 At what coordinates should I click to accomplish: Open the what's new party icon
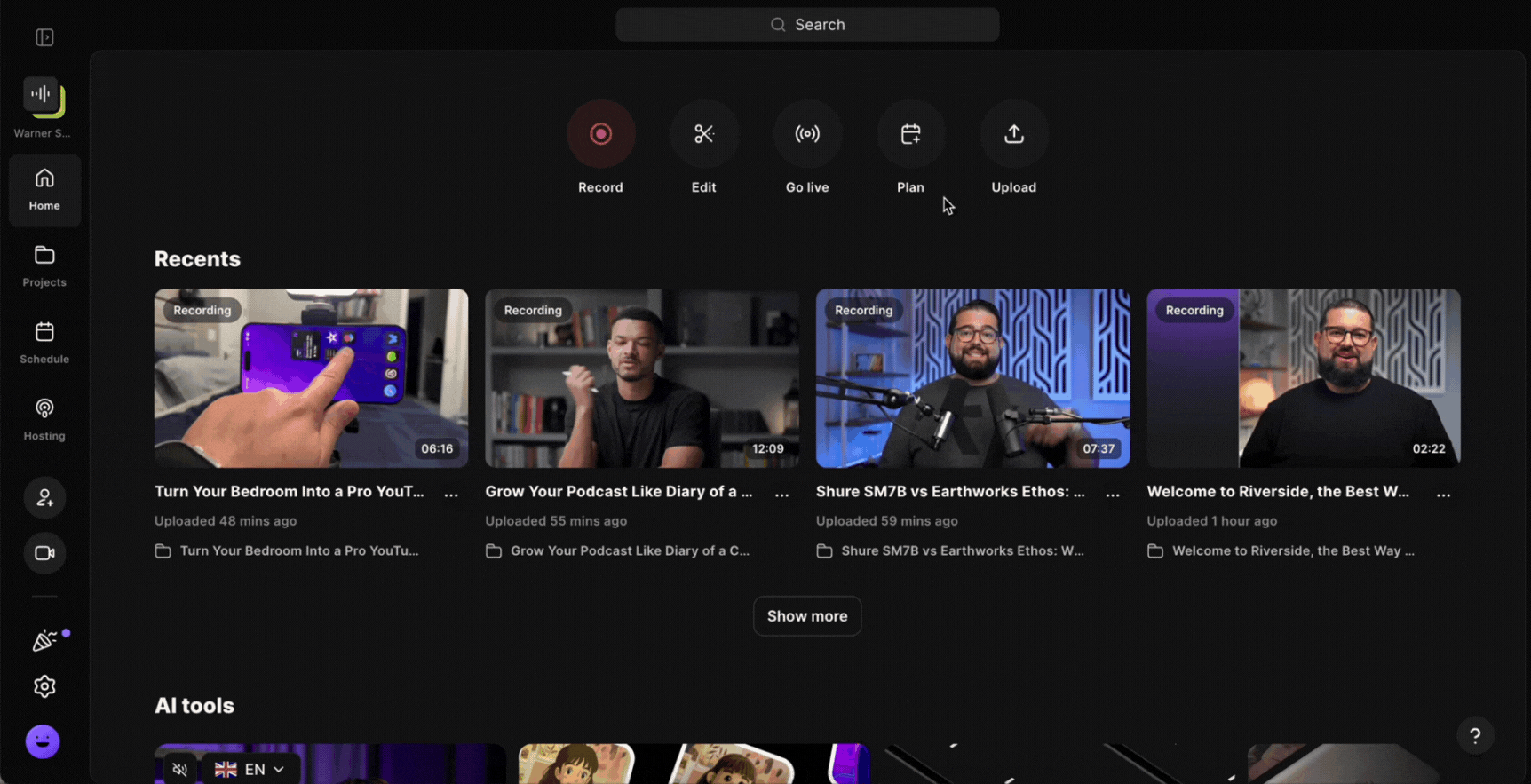44,640
